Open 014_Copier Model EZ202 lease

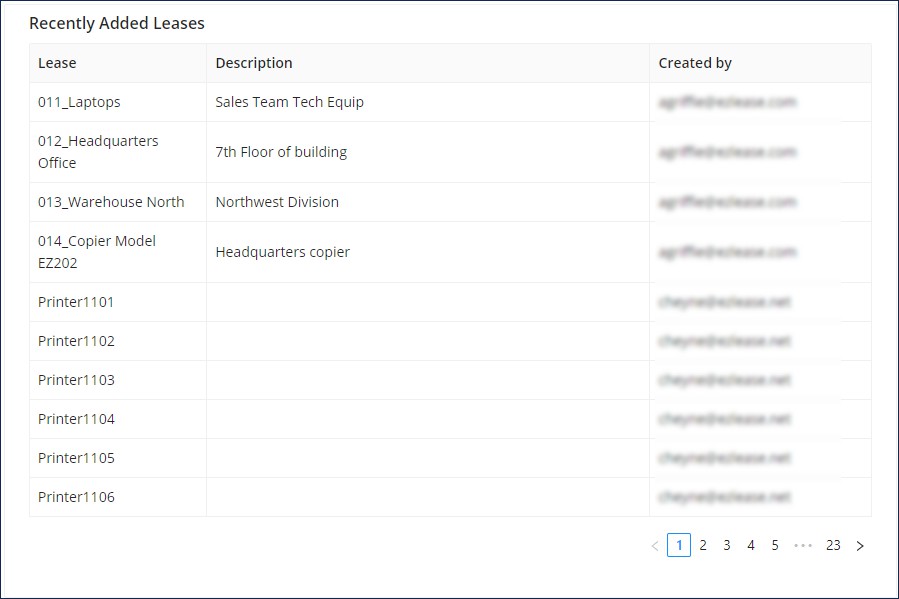97,252
